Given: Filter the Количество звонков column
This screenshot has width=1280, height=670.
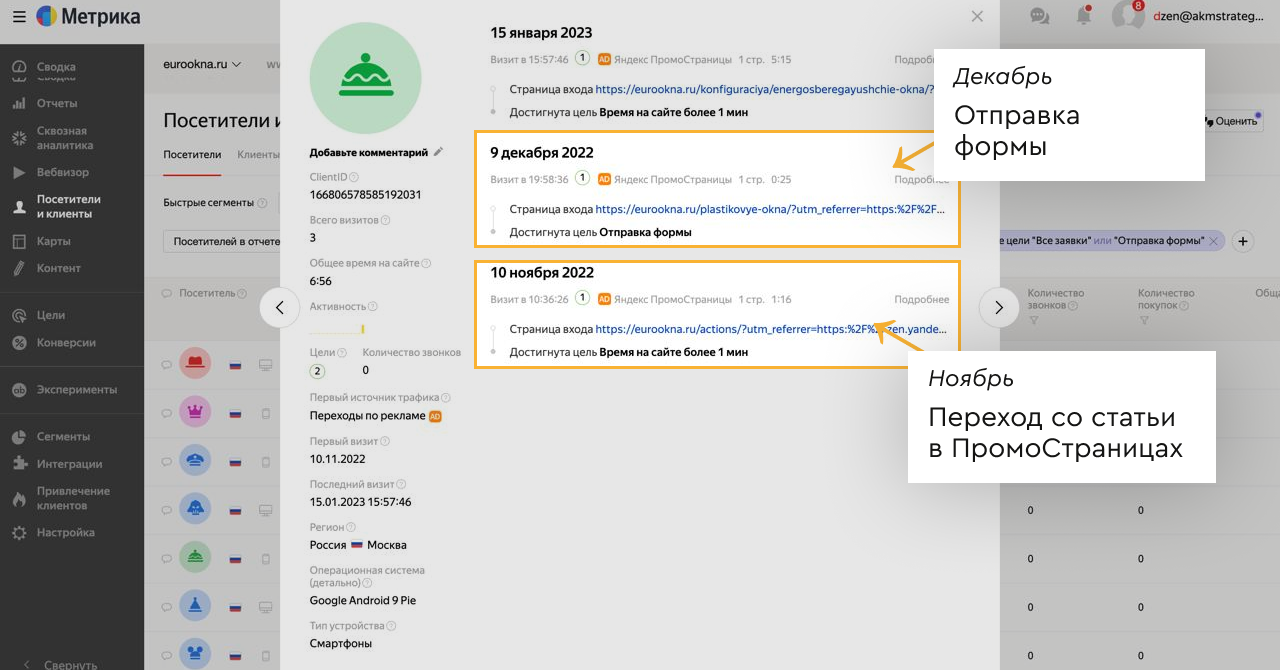Looking at the screenshot, I should (1033, 321).
